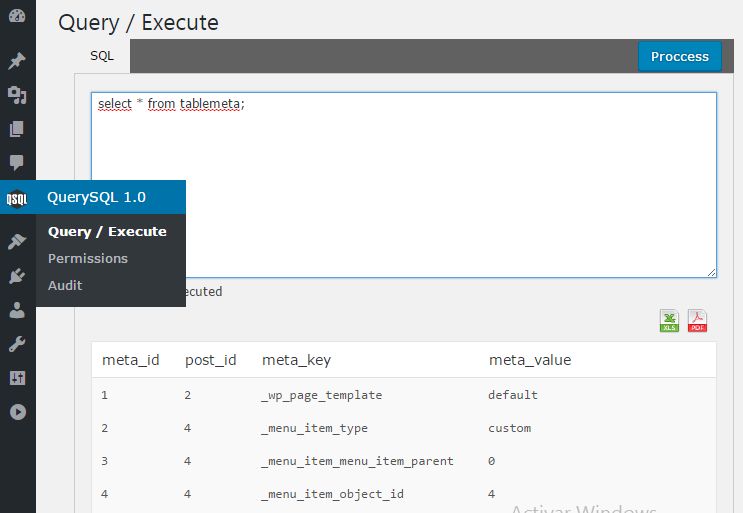Open the Plugins plug icon
Viewport: 743px width, 513px height.
(x=17, y=276)
